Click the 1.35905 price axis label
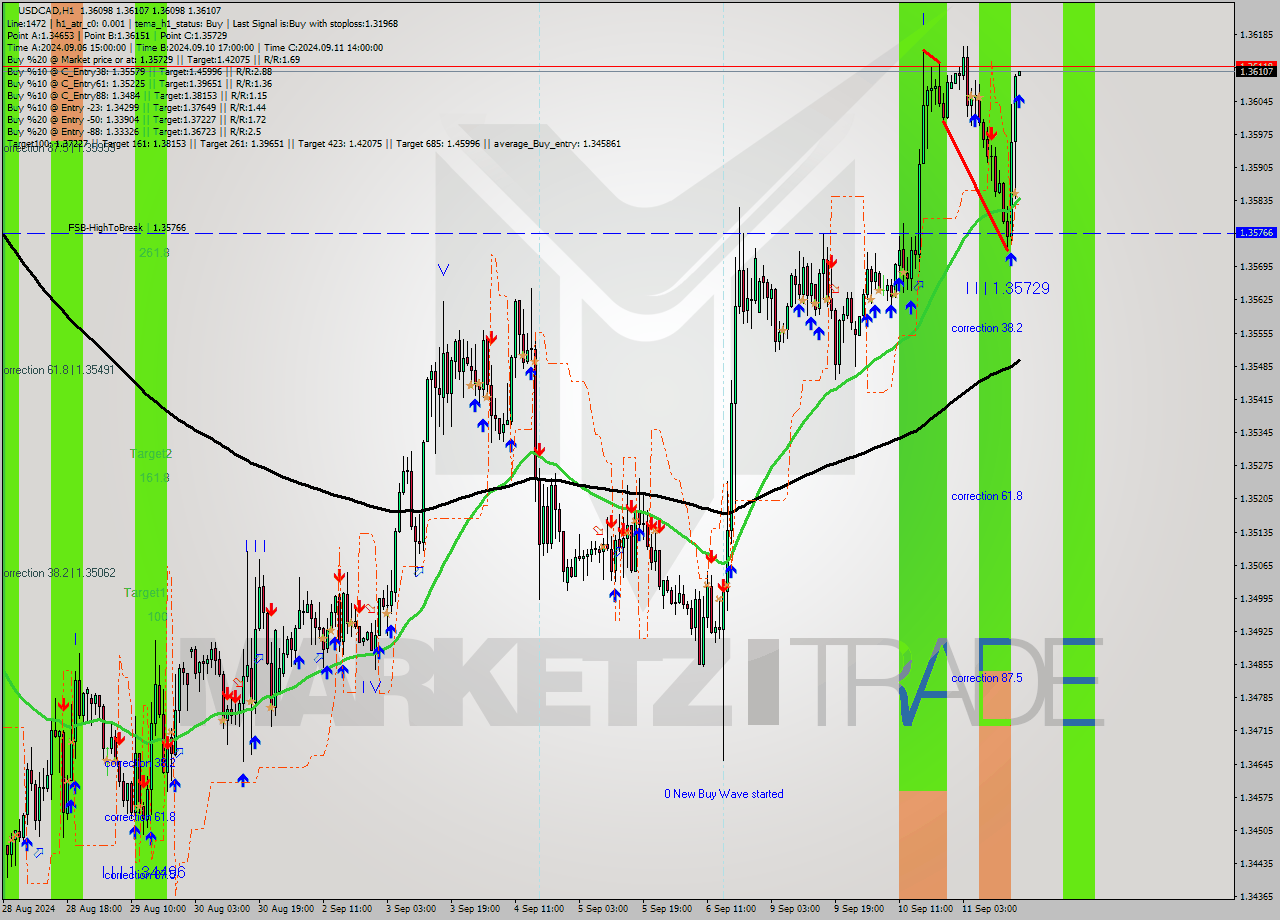 (x=1255, y=167)
